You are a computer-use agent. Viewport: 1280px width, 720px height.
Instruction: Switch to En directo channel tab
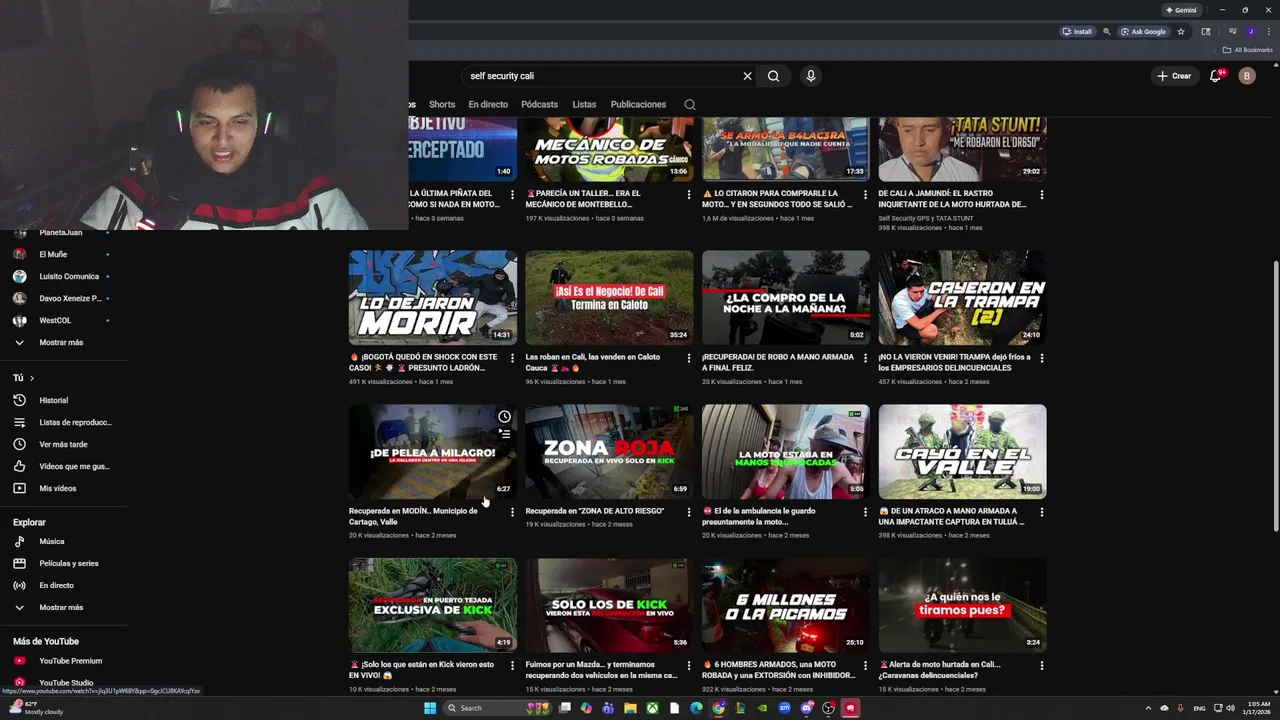click(x=488, y=104)
